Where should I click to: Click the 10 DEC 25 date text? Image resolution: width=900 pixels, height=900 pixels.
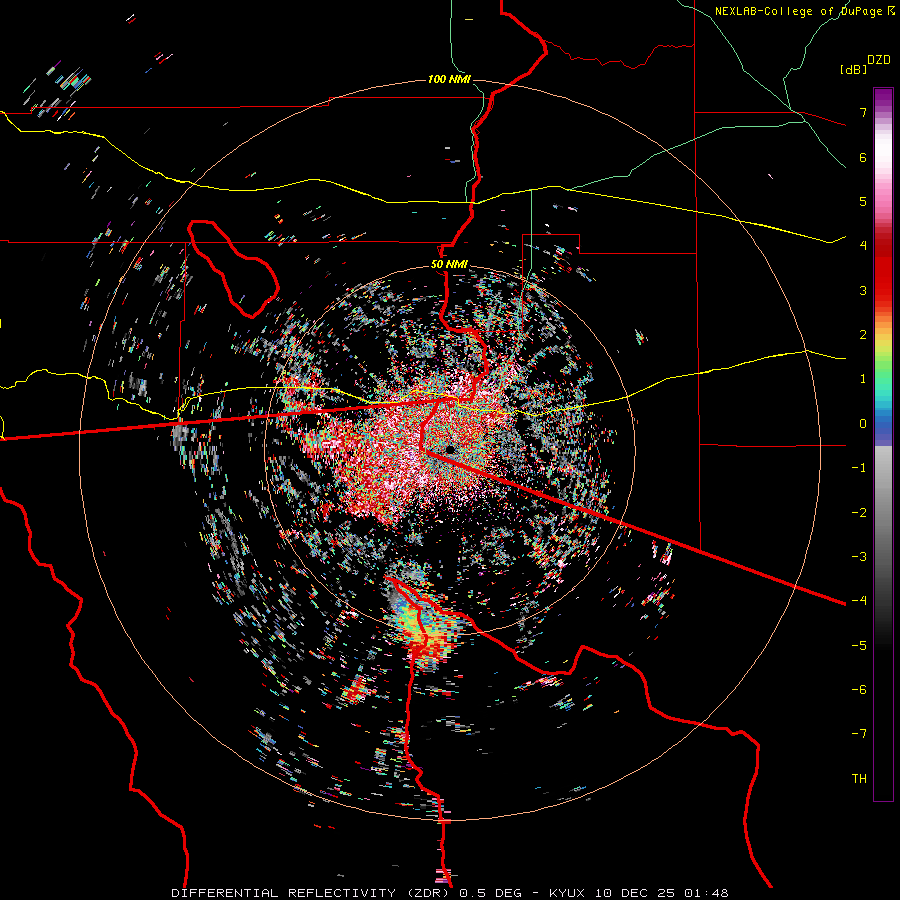click(634, 893)
